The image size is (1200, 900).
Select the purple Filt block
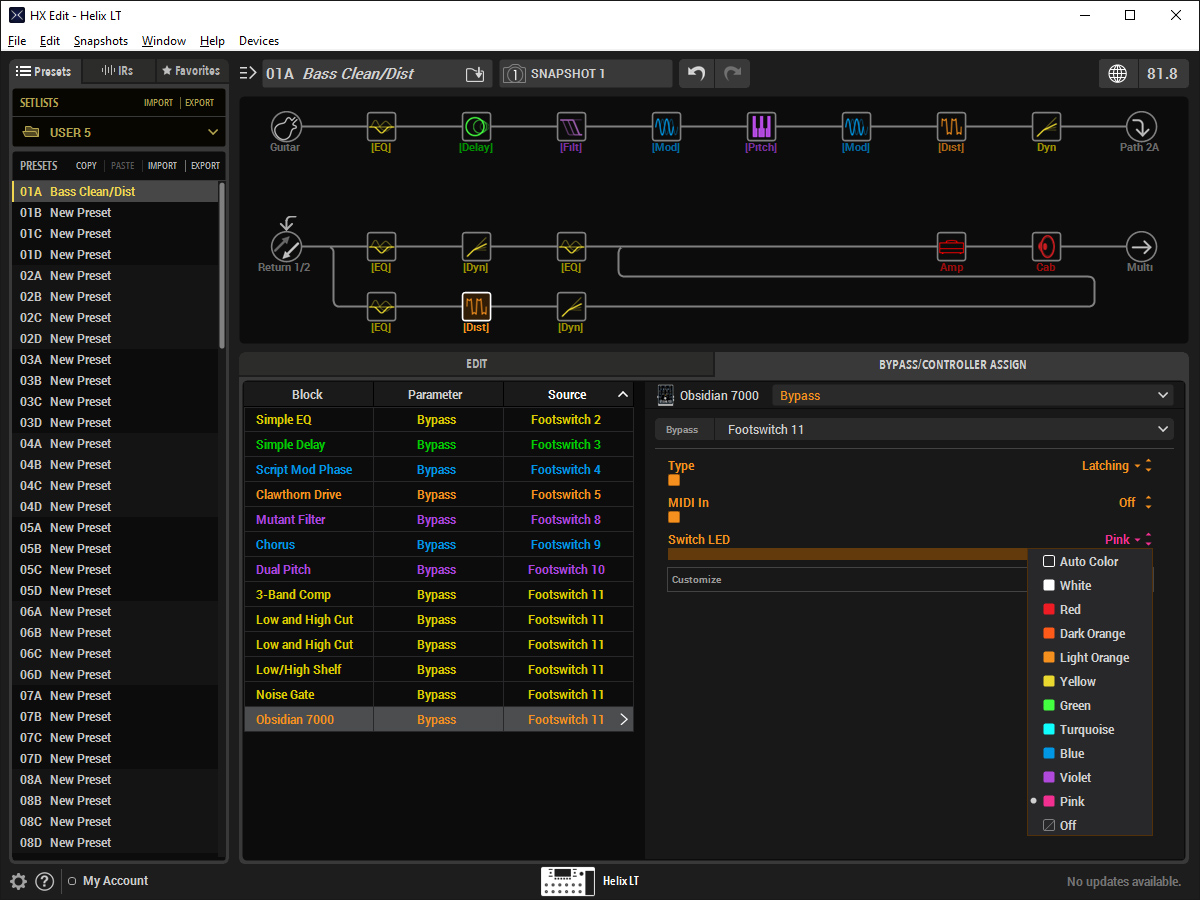tap(571, 127)
